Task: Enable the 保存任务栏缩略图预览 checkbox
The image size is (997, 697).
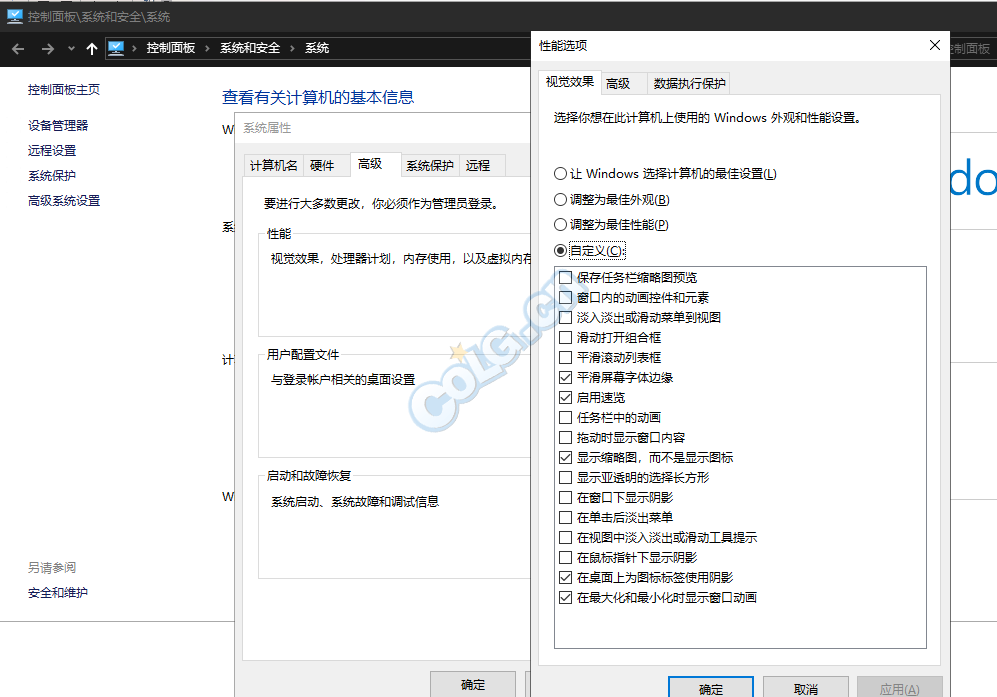Action: click(x=566, y=277)
